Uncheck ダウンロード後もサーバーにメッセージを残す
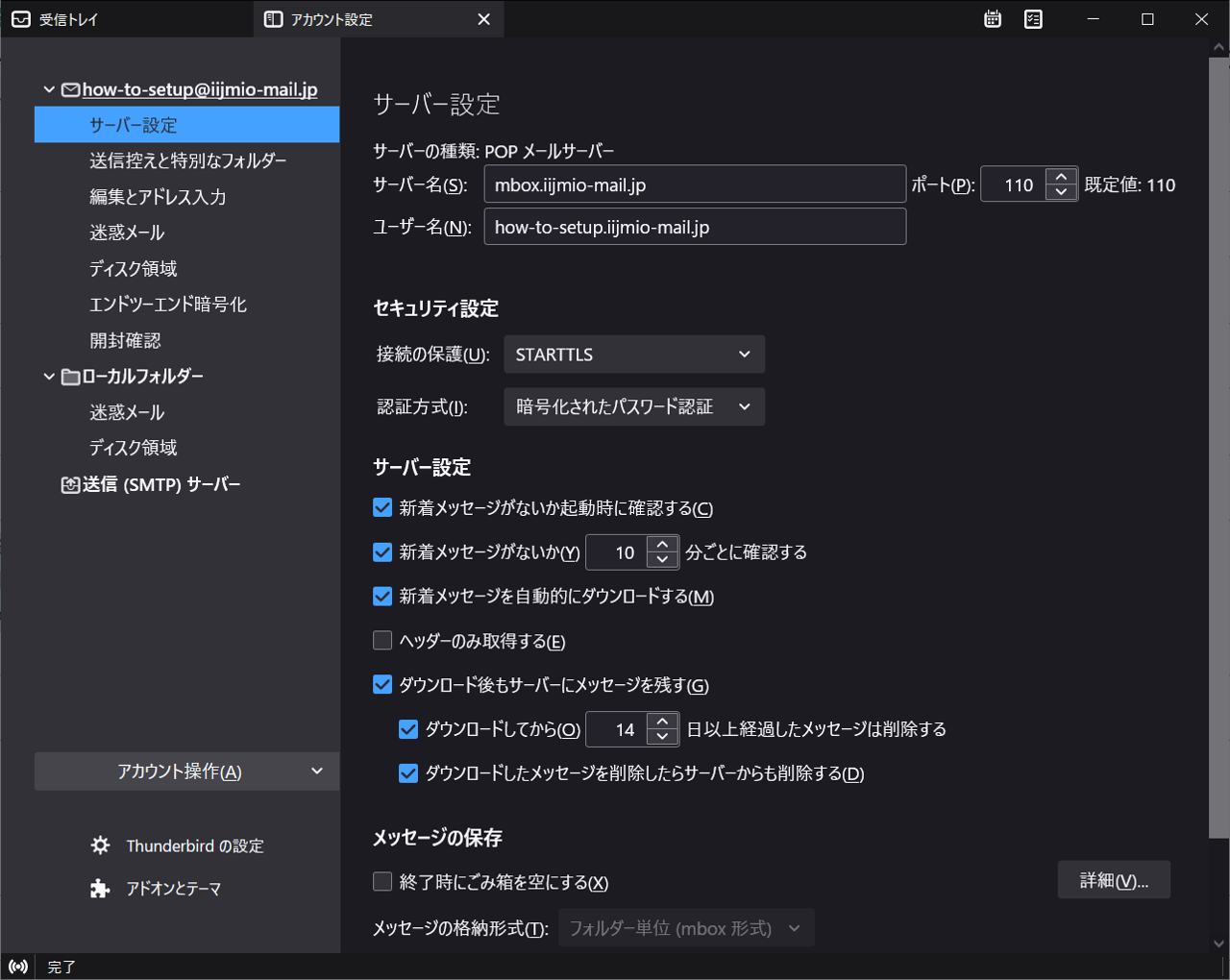The image size is (1230, 980). (382, 684)
